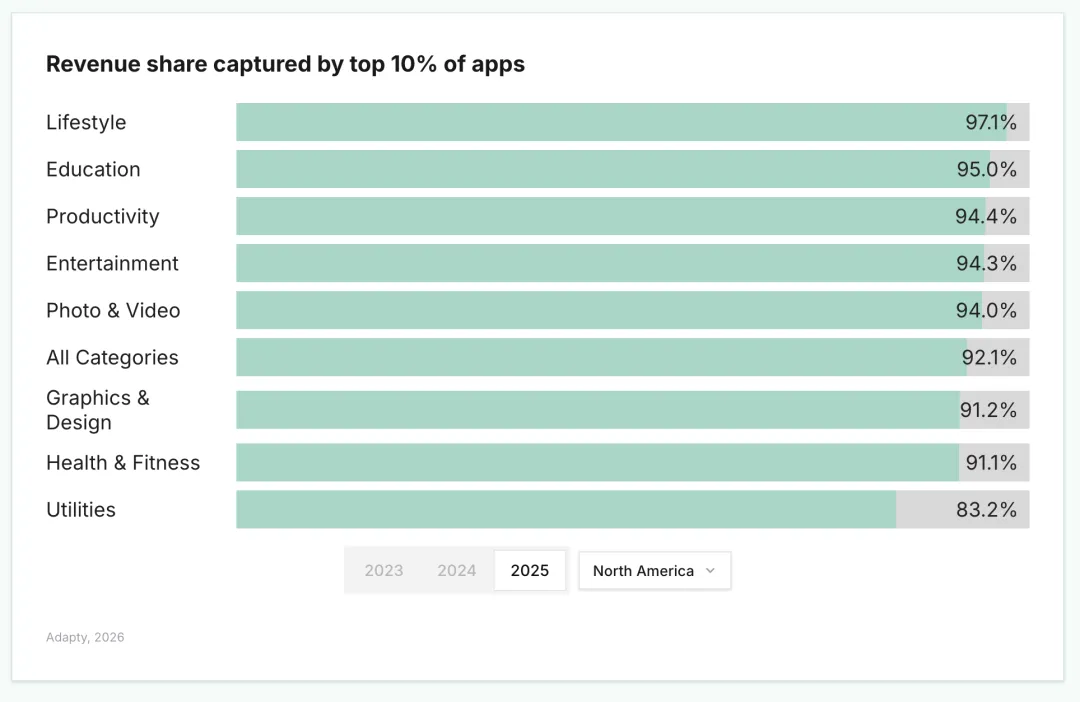Click the Utilities category label
This screenshot has height=702, width=1080.
click(81, 510)
